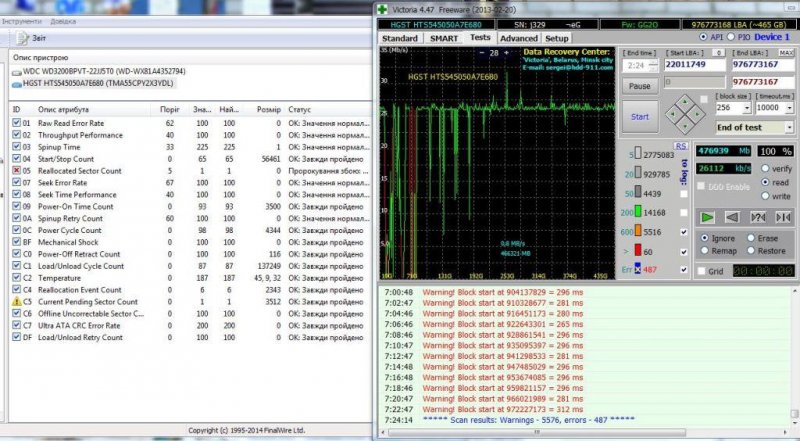Choose the Remap radio option
The width and height of the screenshot is (800, 441).
tap(706, 251)
